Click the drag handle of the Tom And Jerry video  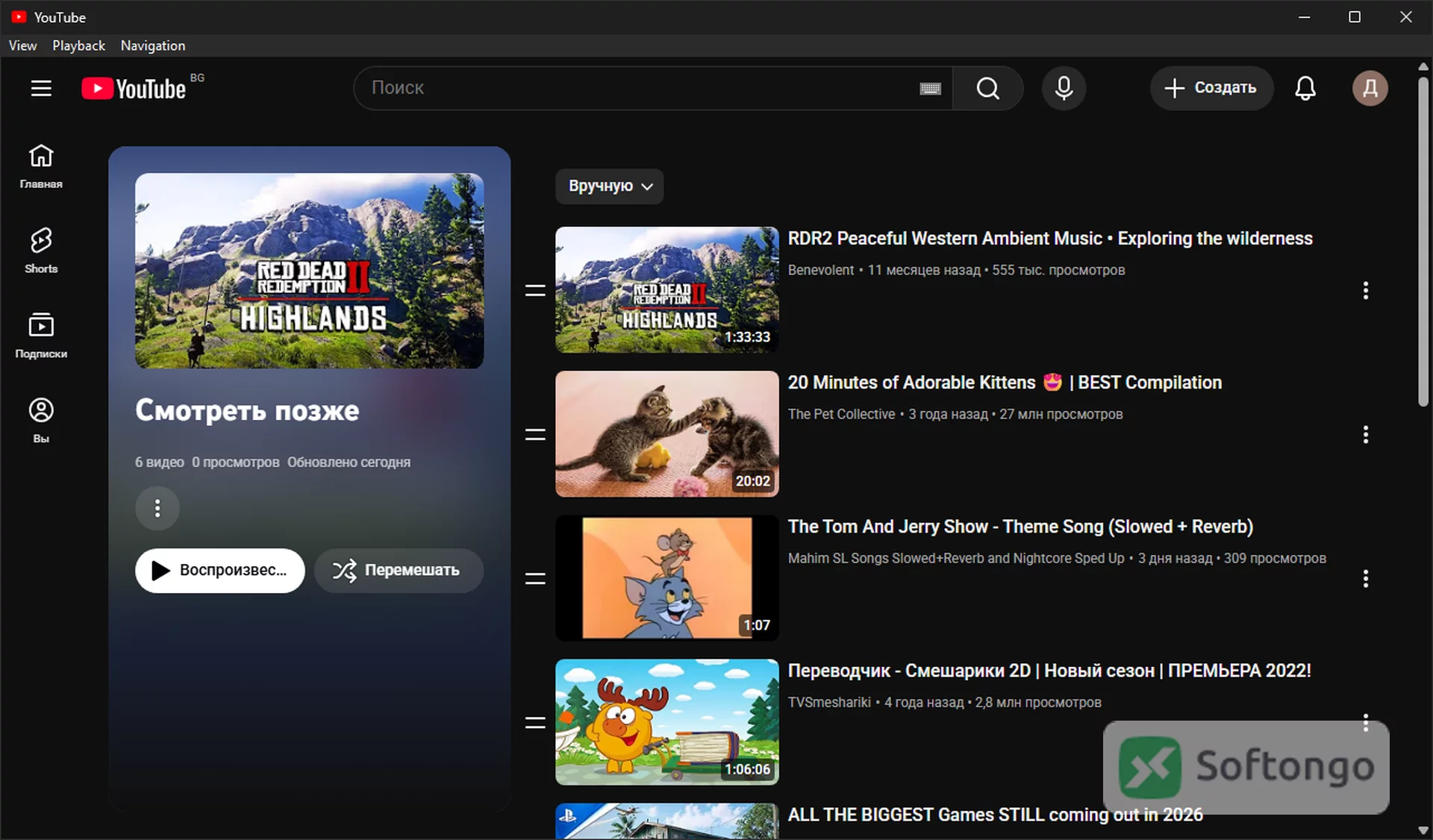535,578
